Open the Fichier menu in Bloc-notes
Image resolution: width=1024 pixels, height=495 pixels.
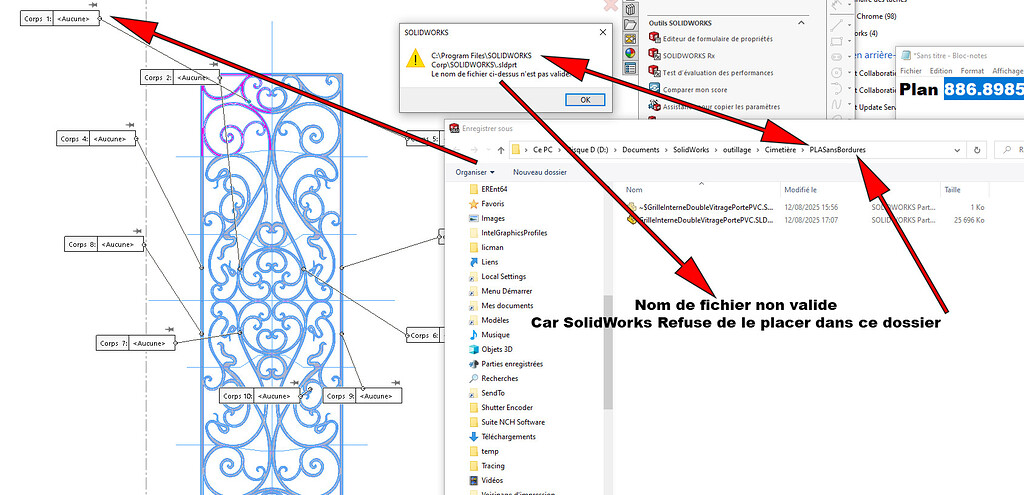pyautogui.click(x=910, y=71)
